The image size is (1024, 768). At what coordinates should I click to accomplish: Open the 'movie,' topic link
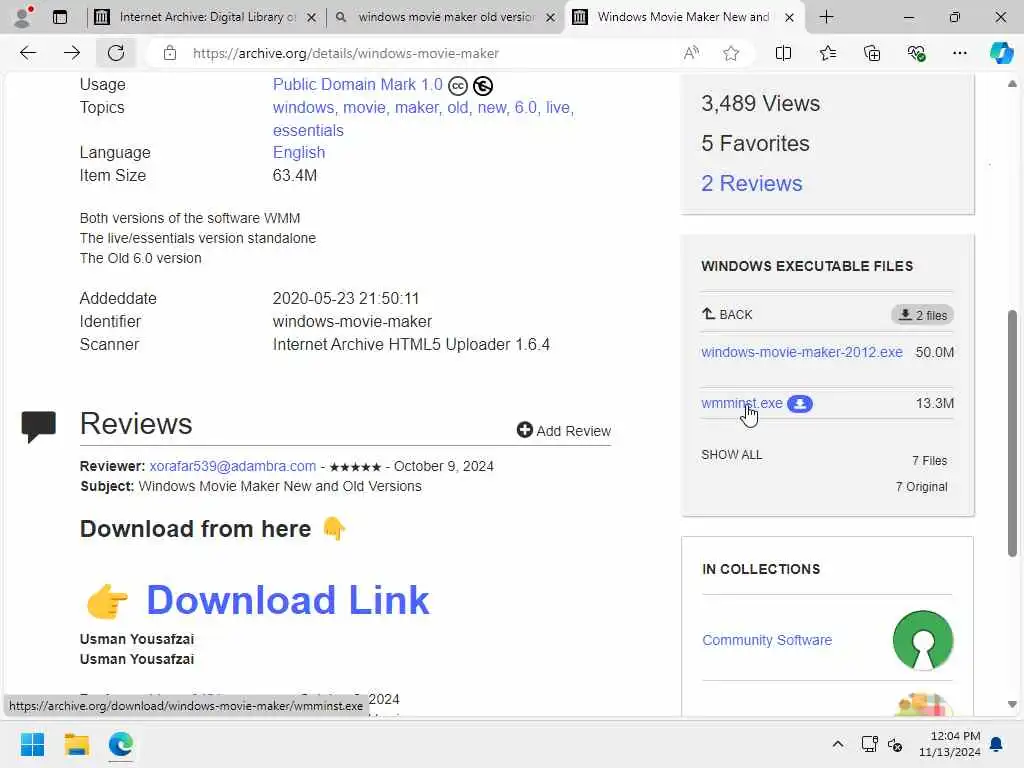pyautogui.click(x=364, y=108)
